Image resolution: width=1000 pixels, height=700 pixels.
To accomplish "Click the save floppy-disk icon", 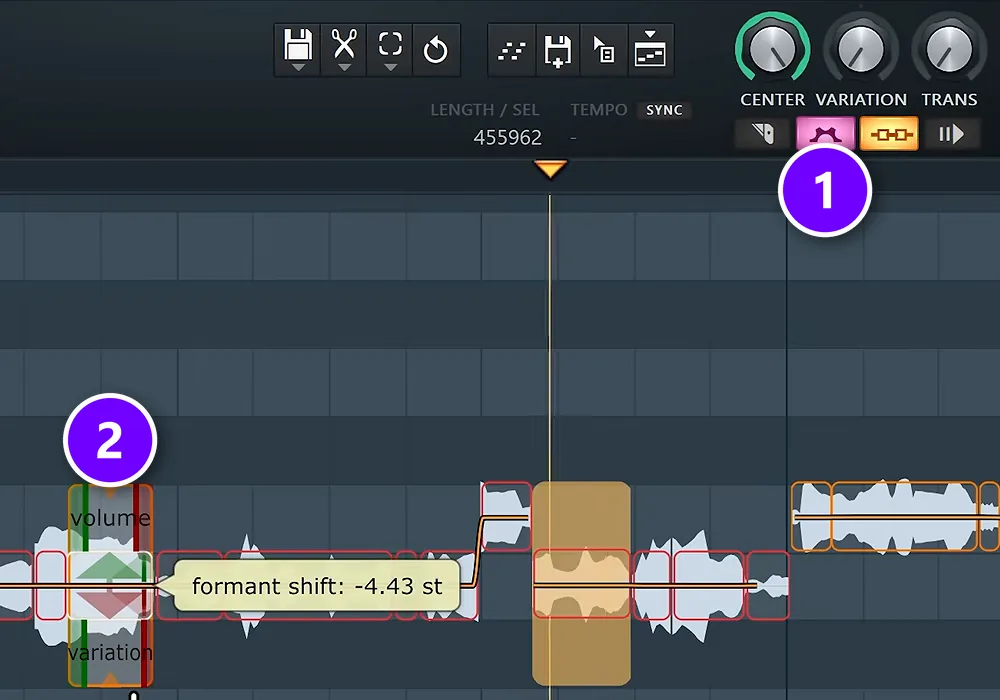I will point(297,45).
